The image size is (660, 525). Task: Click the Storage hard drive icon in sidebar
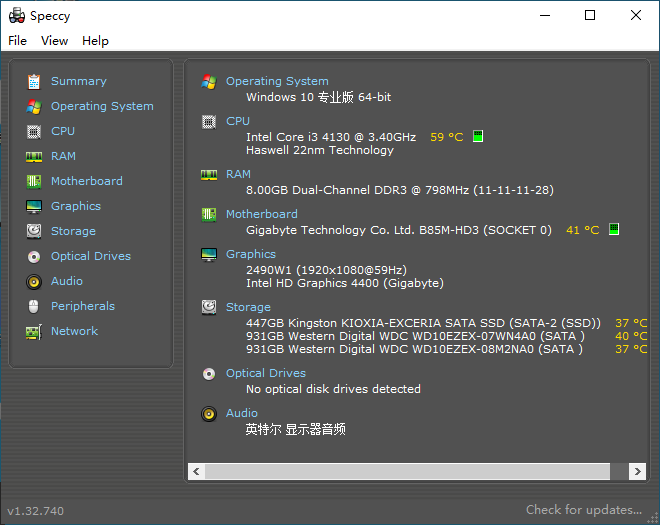34,231
